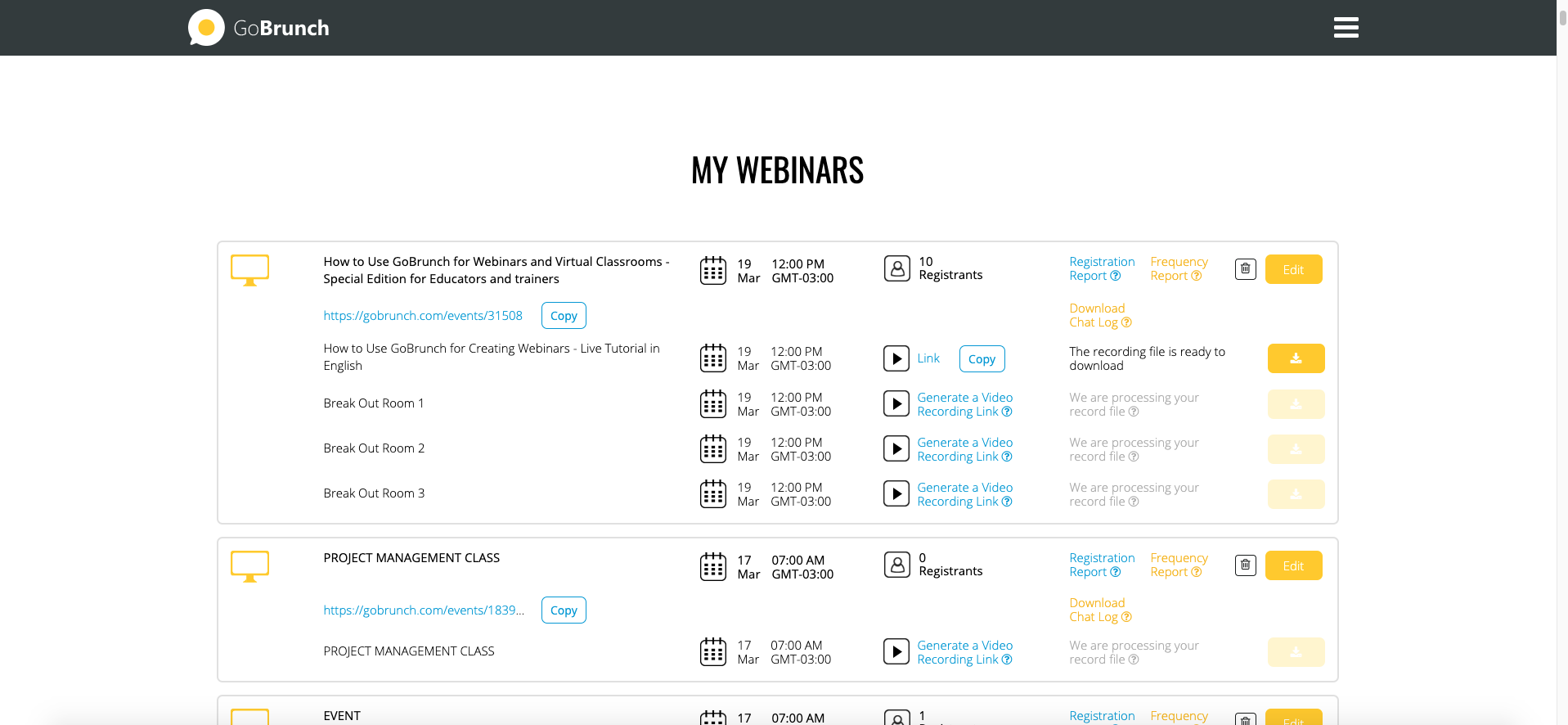This screenshot has height=725, width=1568.
Task: Click the play icon for Break Out Room 1
Action: coord(896,403)
